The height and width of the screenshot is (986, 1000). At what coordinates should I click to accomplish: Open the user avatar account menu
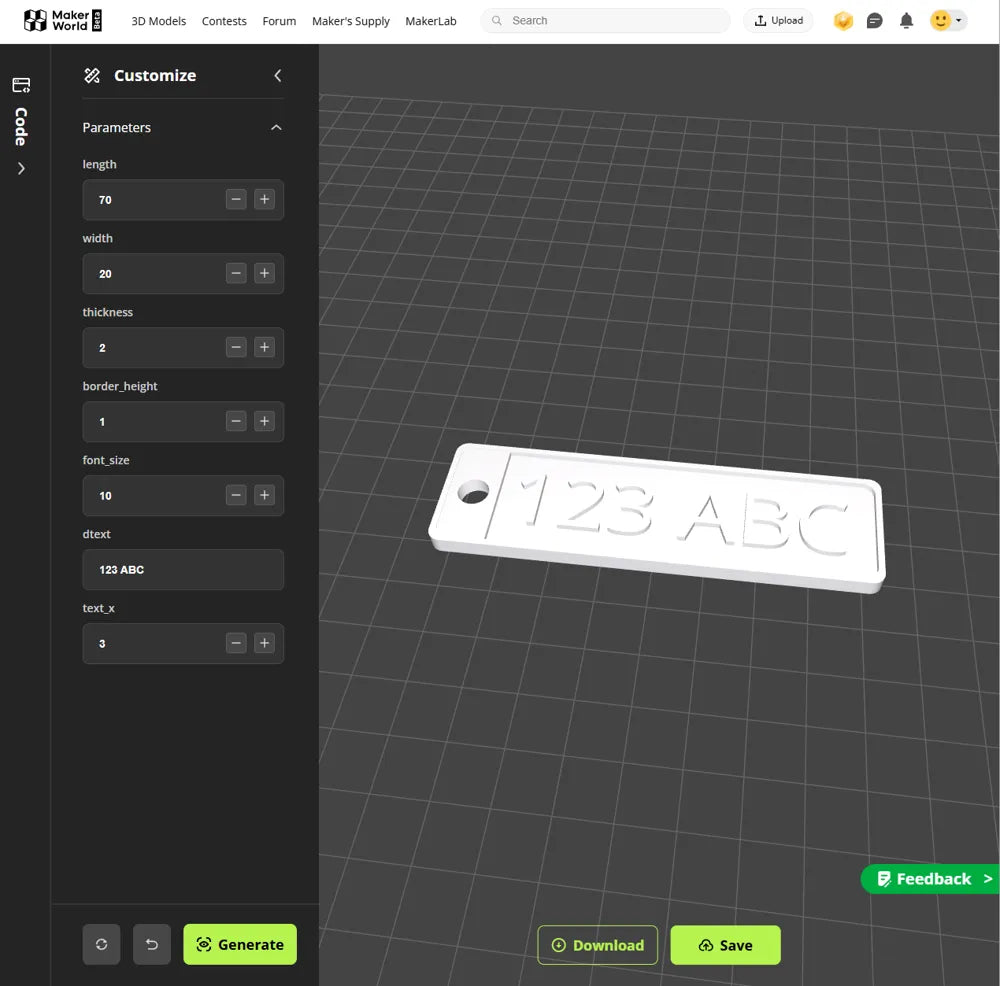pos(941,19)
